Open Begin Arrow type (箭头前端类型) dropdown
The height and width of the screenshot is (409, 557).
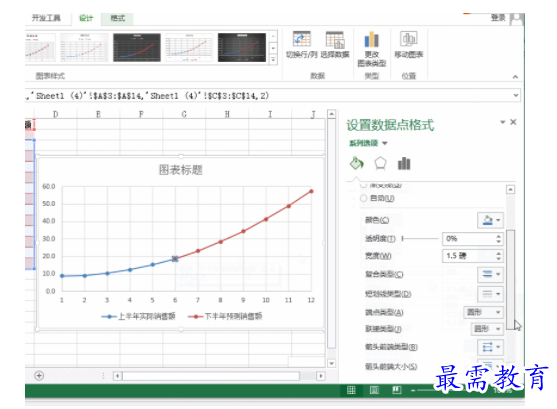(490, 347)
